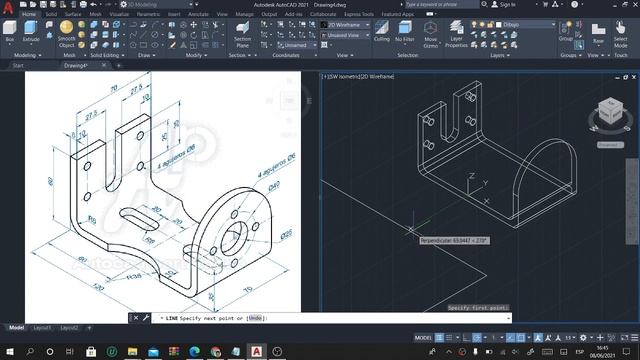Toggle object snap tracking in status bar
This screenshot has height=360, width=640.
click(511, 338)
